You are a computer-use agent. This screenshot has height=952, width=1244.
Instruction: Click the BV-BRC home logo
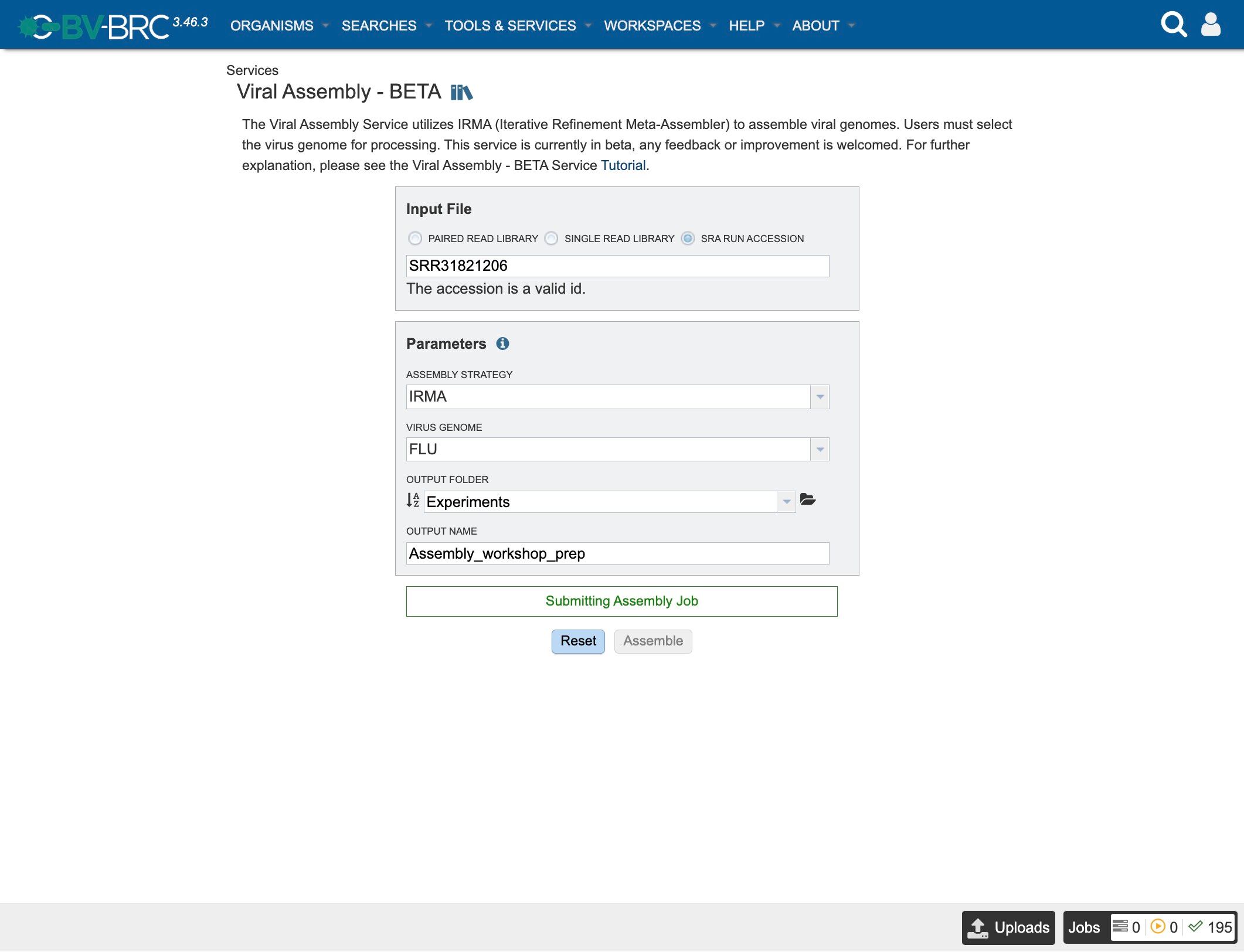(x=94, y=26)
